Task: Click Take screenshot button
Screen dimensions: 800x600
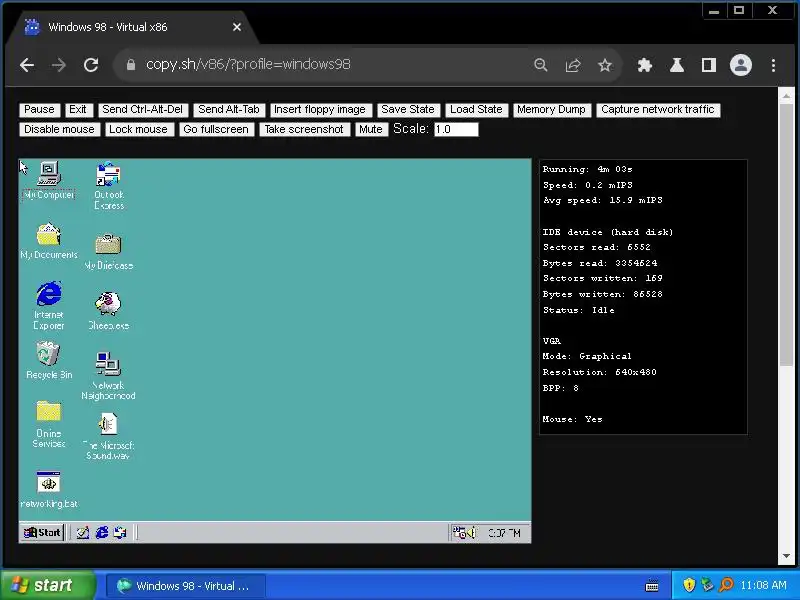Action: [x=304, y=130]
